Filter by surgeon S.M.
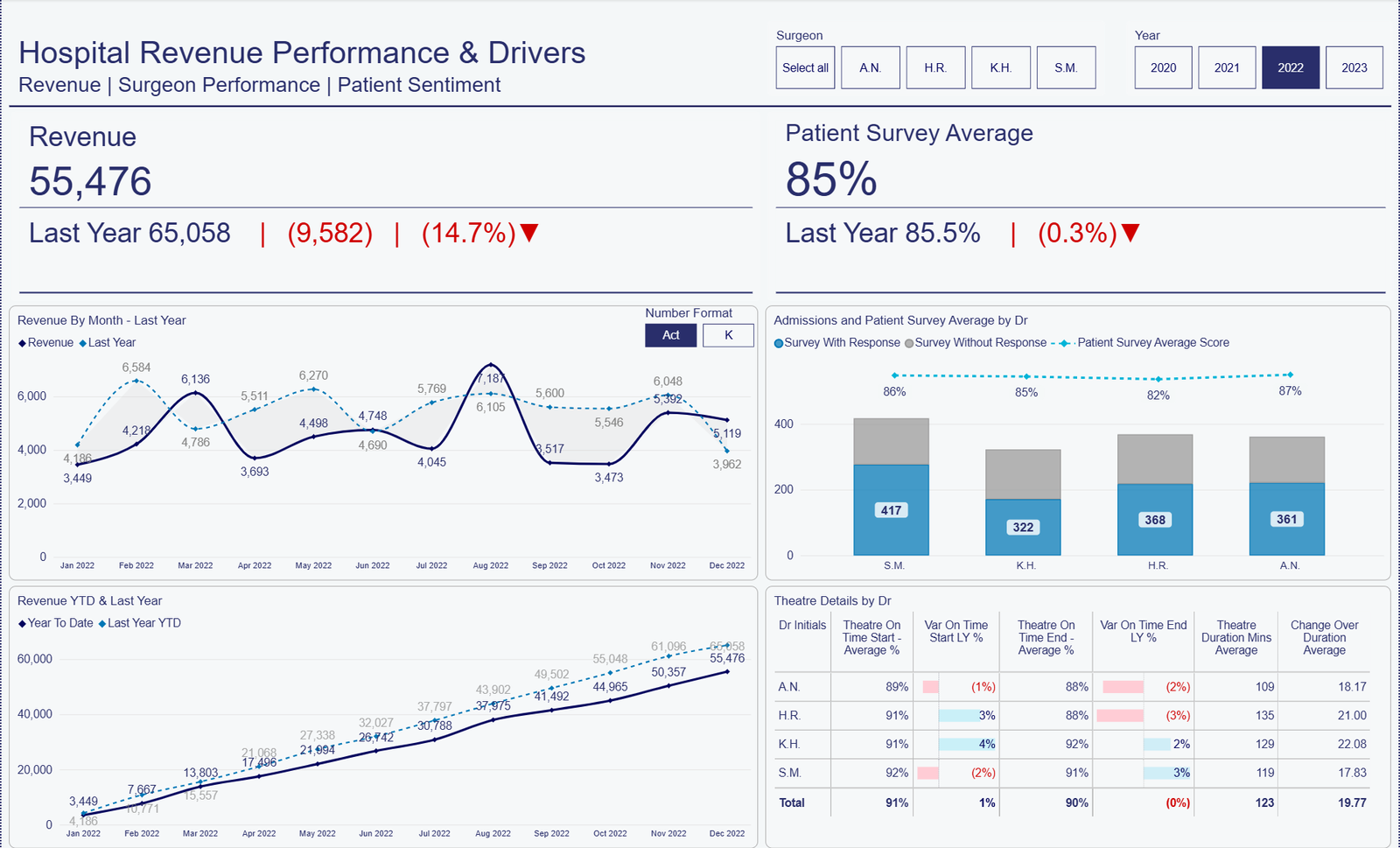 tap(1066, 67)
